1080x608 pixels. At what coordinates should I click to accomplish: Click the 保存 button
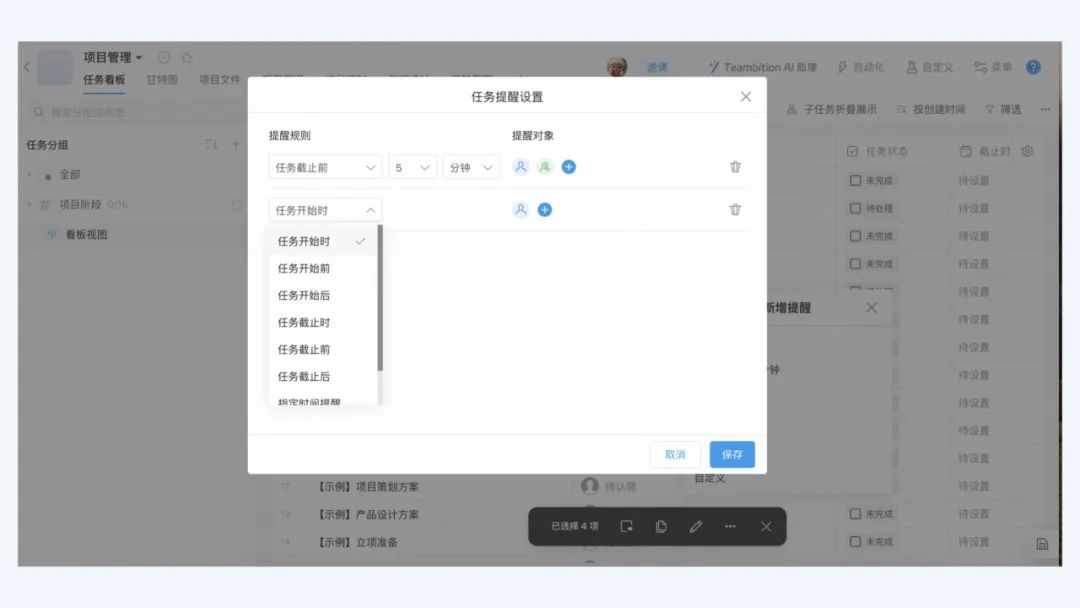(x=732, y=454)
